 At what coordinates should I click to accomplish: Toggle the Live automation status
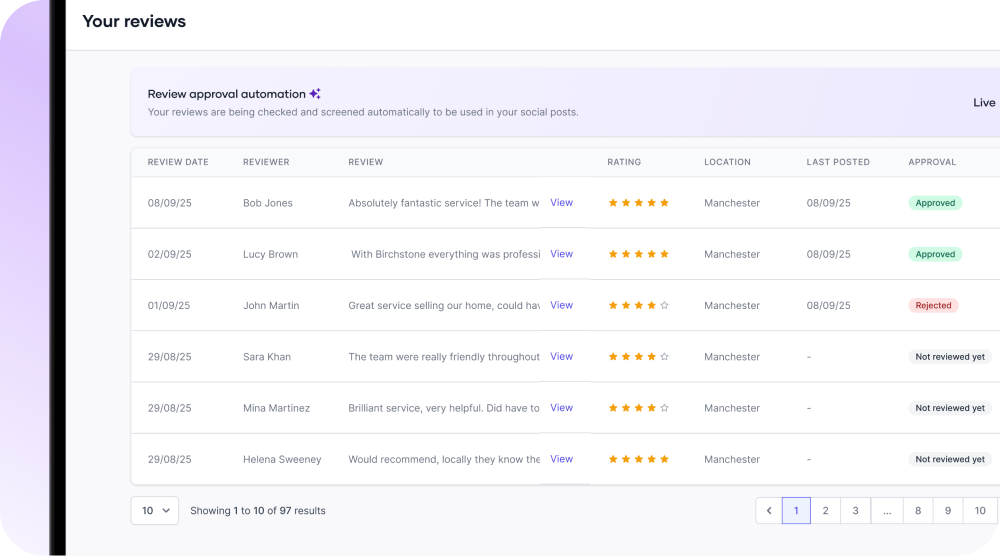[984, 103]
